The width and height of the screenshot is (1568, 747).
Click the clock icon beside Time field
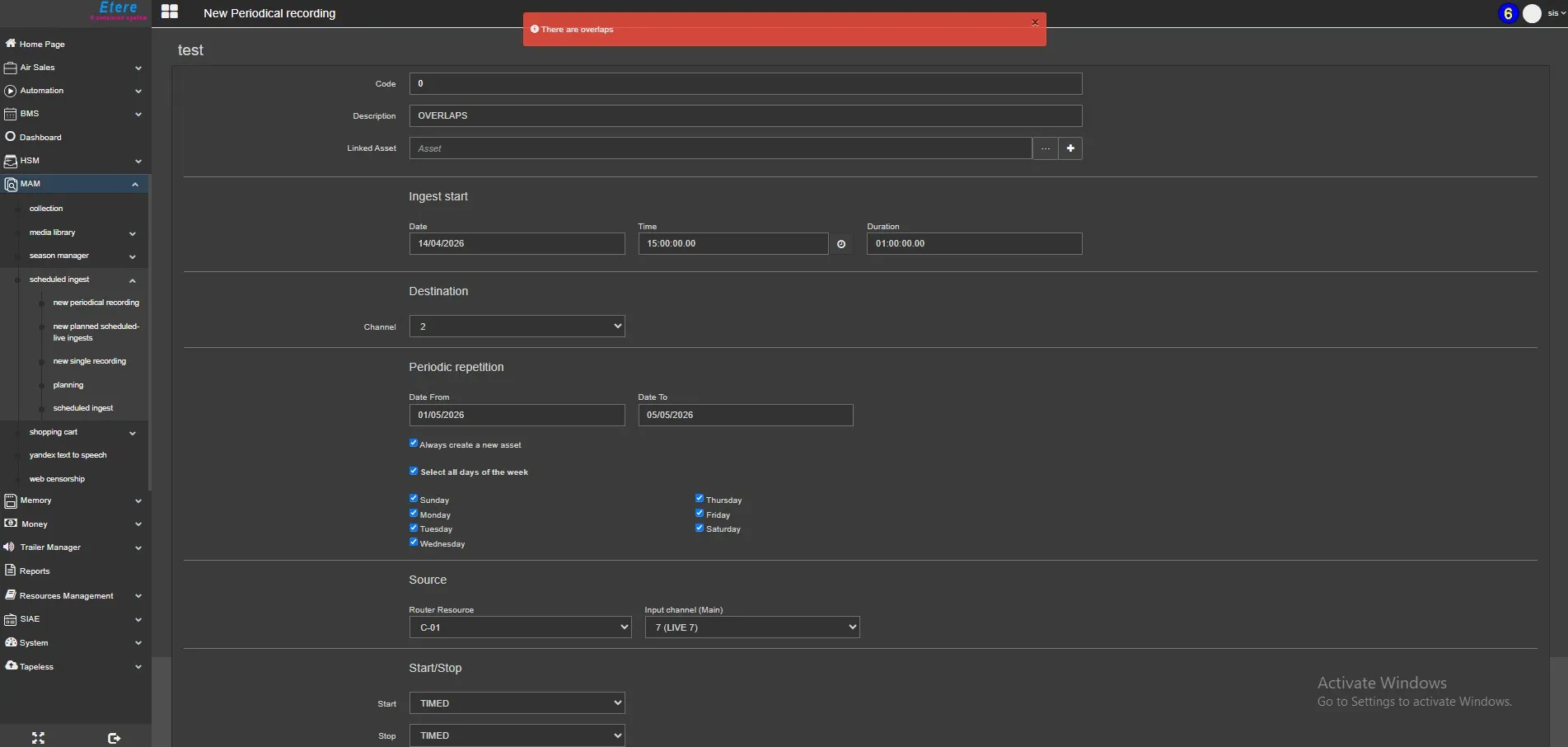coord(840,244)
